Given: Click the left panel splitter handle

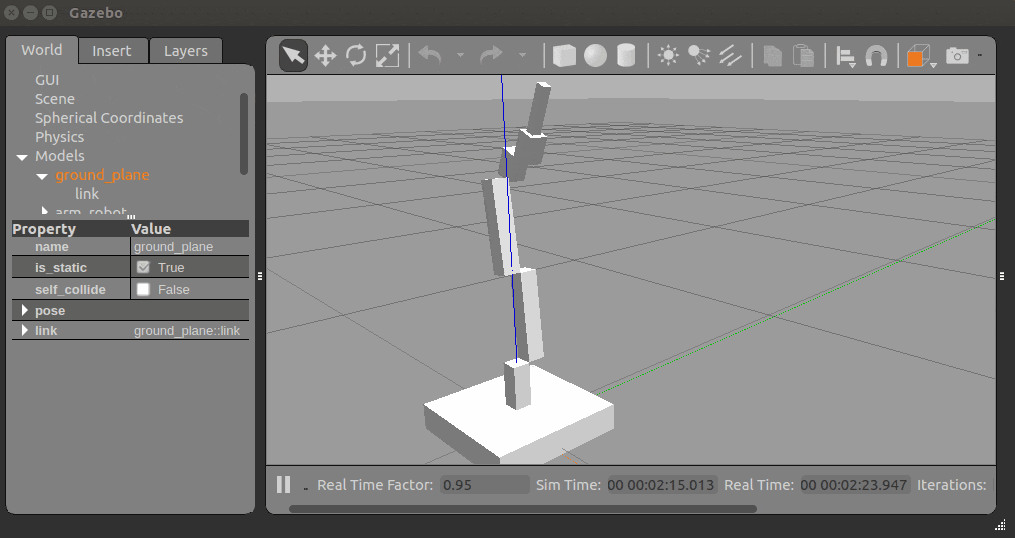Looking at the screenshot, I should (x=260, y=276).
